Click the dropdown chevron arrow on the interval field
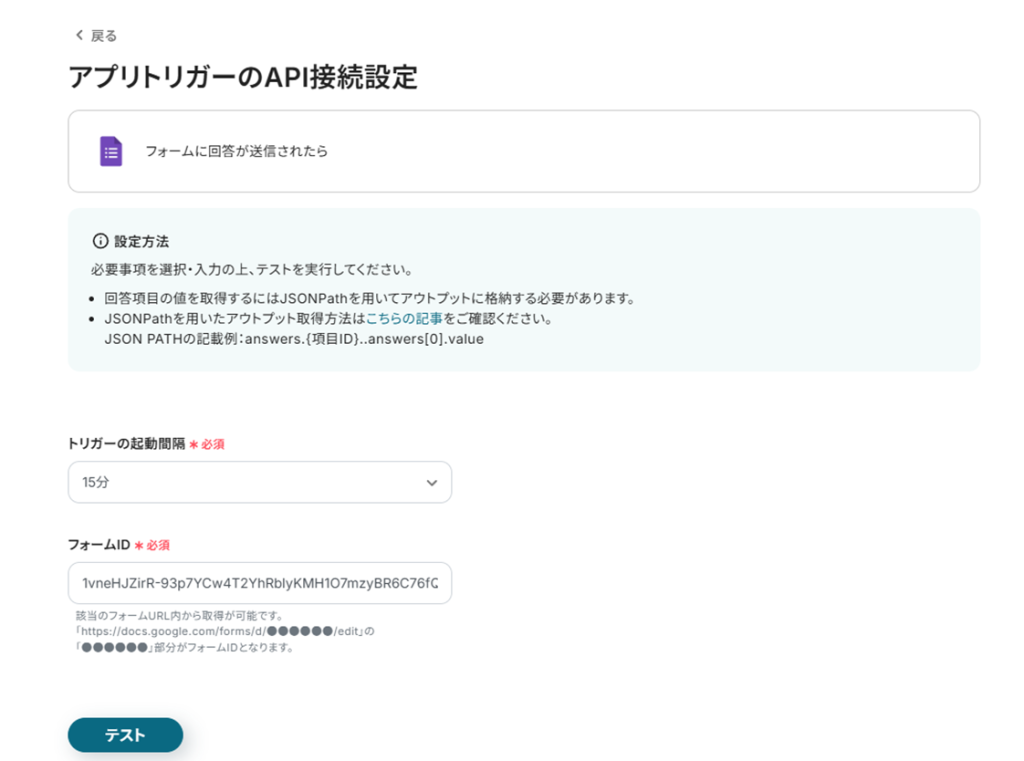This screenshot has height=761, width=1024. (432, 483)
